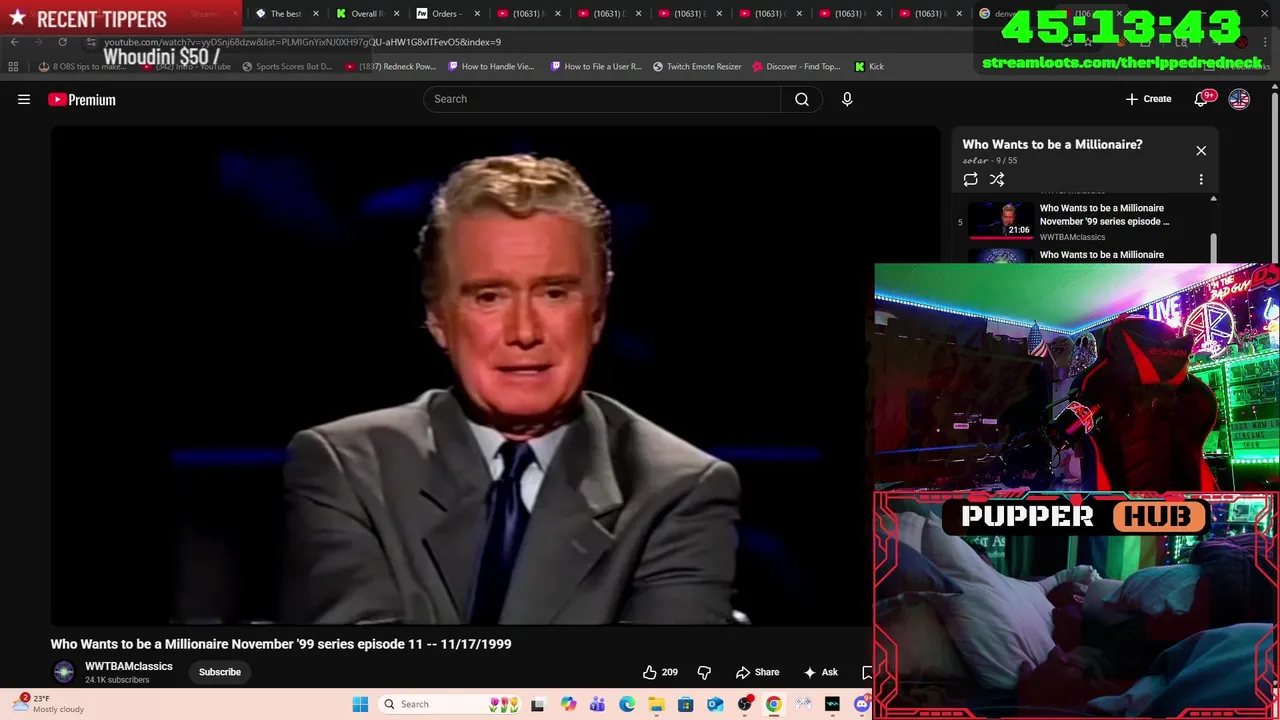
Task: Open the How to Handle Vie... bookmark
Action: click(492, 67)
